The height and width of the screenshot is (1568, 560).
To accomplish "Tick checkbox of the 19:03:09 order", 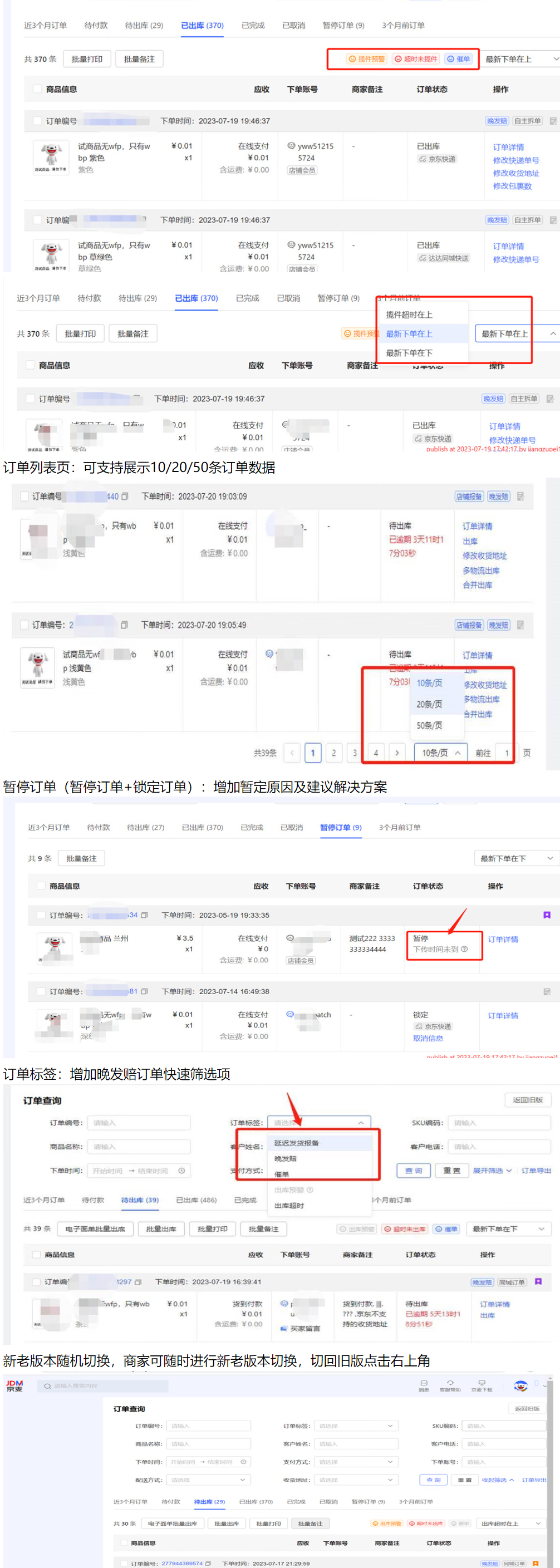I will click(x=24, y=496).
